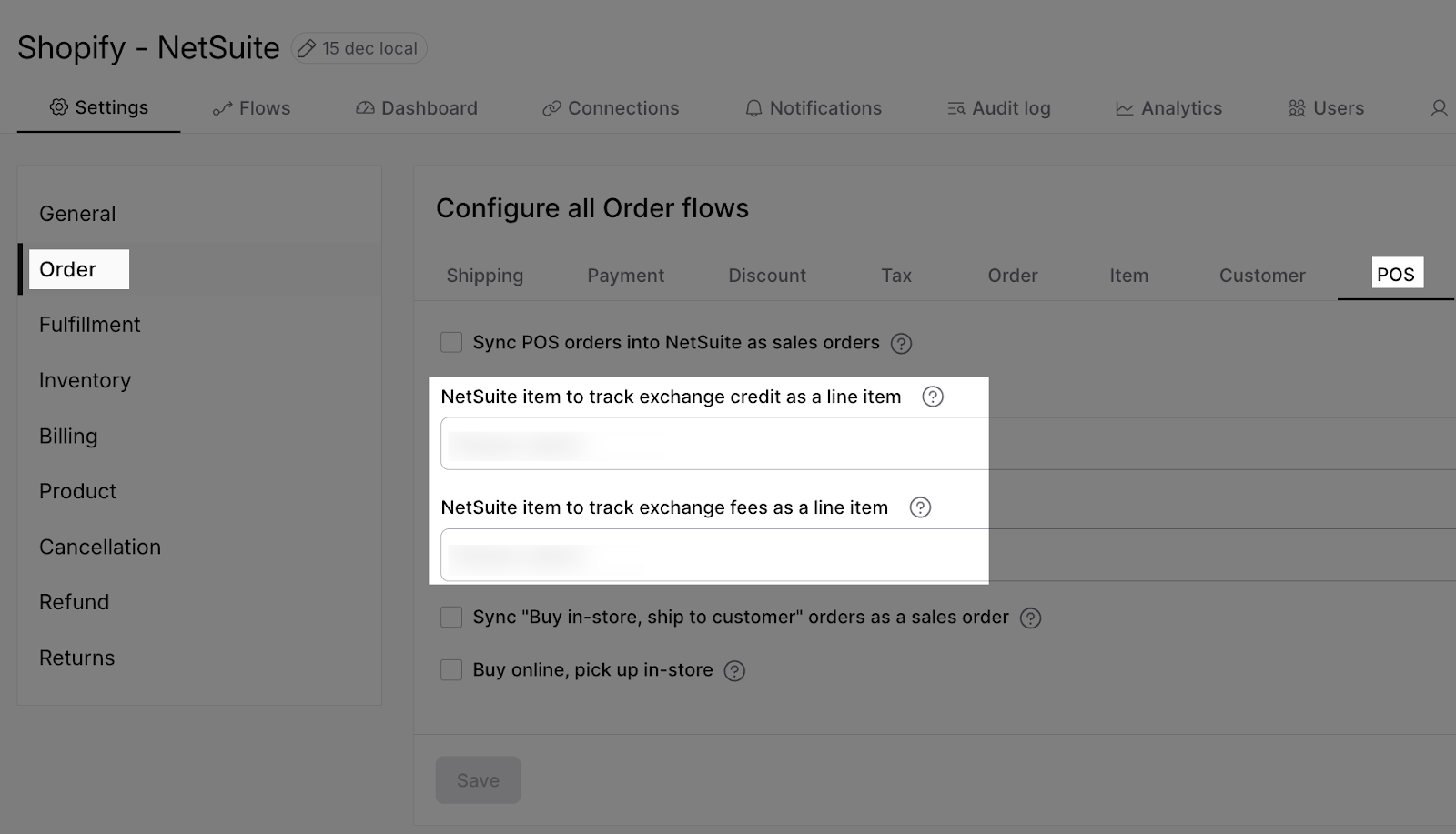Screen dimensions: 1456x834
Task: Select the Customer sub-tab
Action: click(x=1262, y=276)
